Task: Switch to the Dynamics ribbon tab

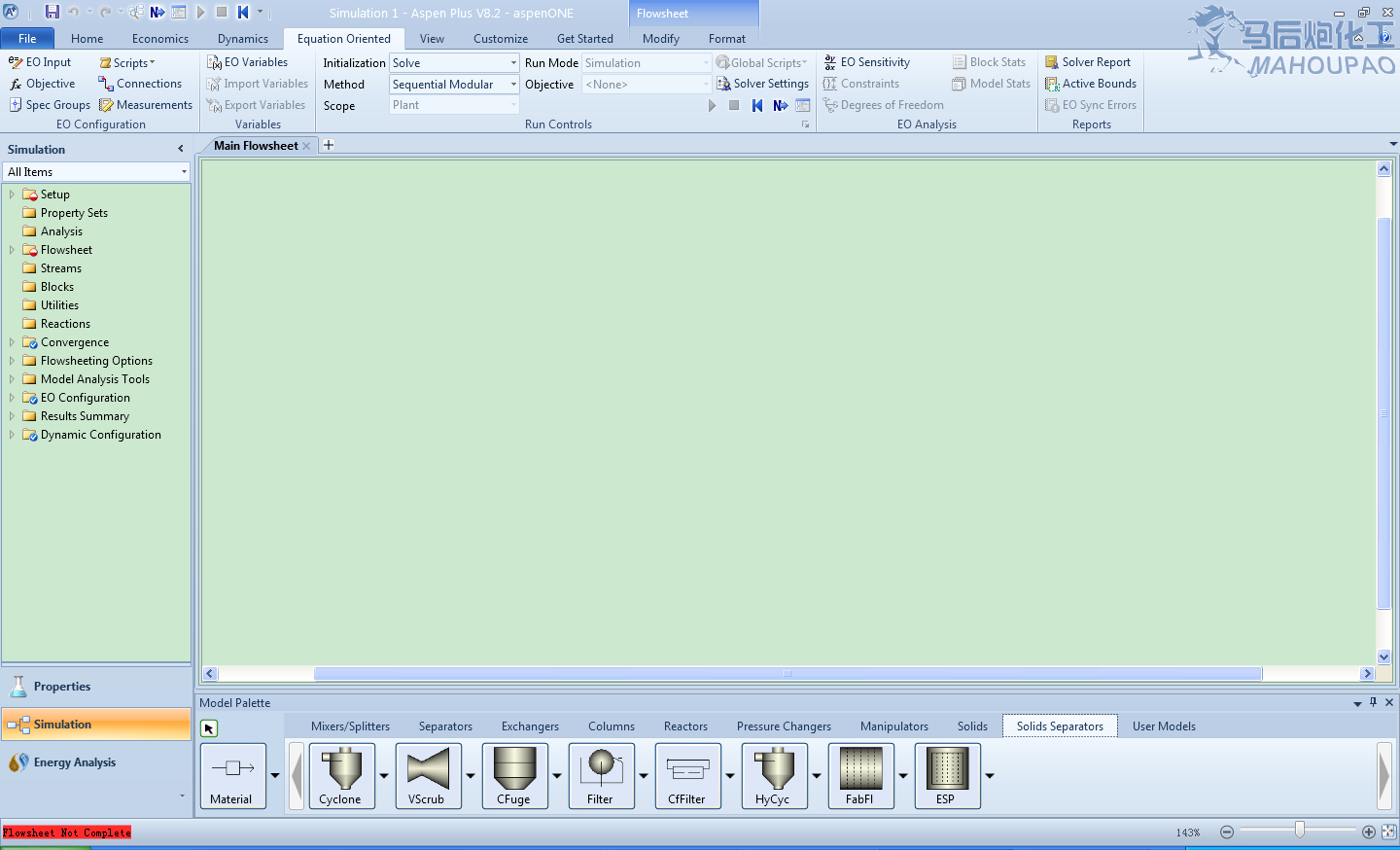Action: point(243,39)
